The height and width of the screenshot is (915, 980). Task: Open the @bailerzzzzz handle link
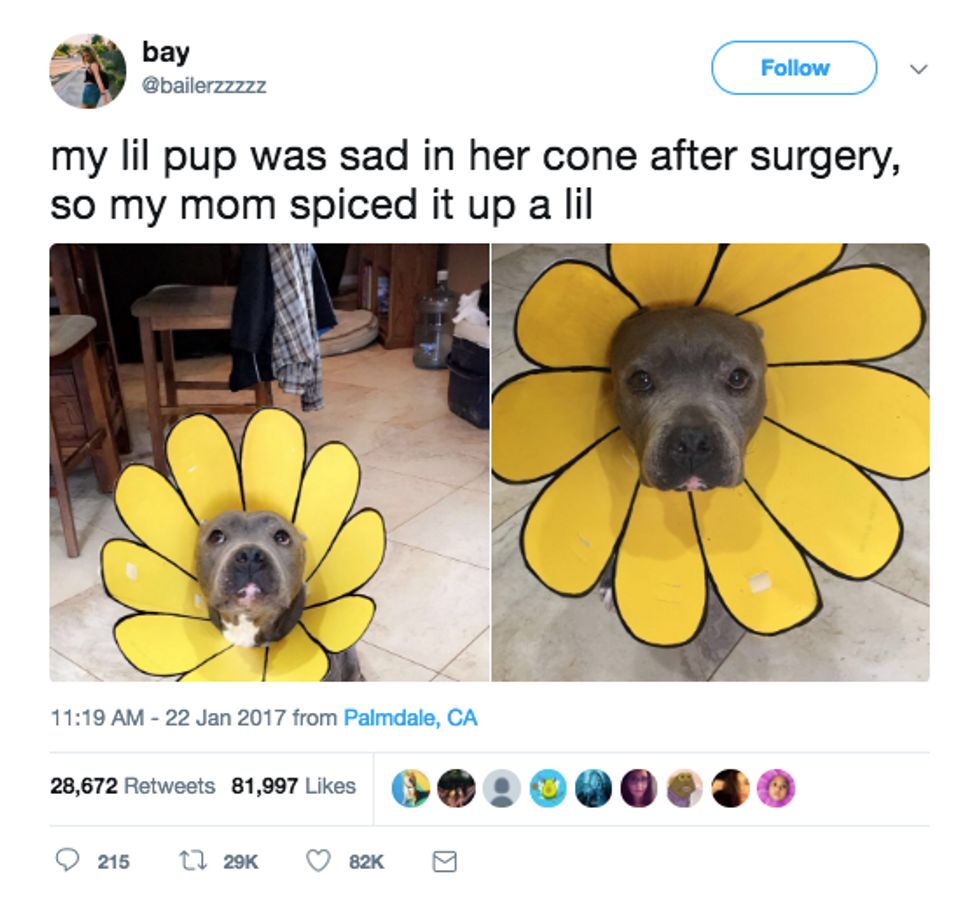[x=204, y=85]
